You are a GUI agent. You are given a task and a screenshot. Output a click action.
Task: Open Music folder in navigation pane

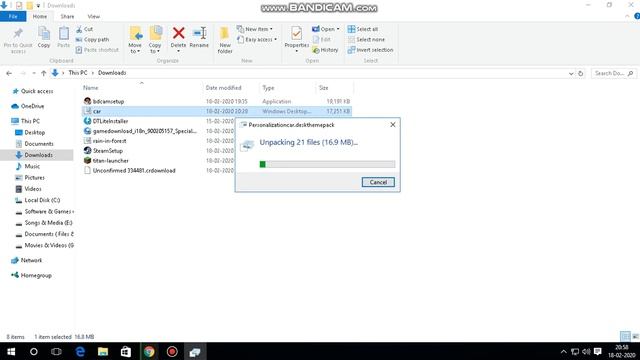point(32,166)
